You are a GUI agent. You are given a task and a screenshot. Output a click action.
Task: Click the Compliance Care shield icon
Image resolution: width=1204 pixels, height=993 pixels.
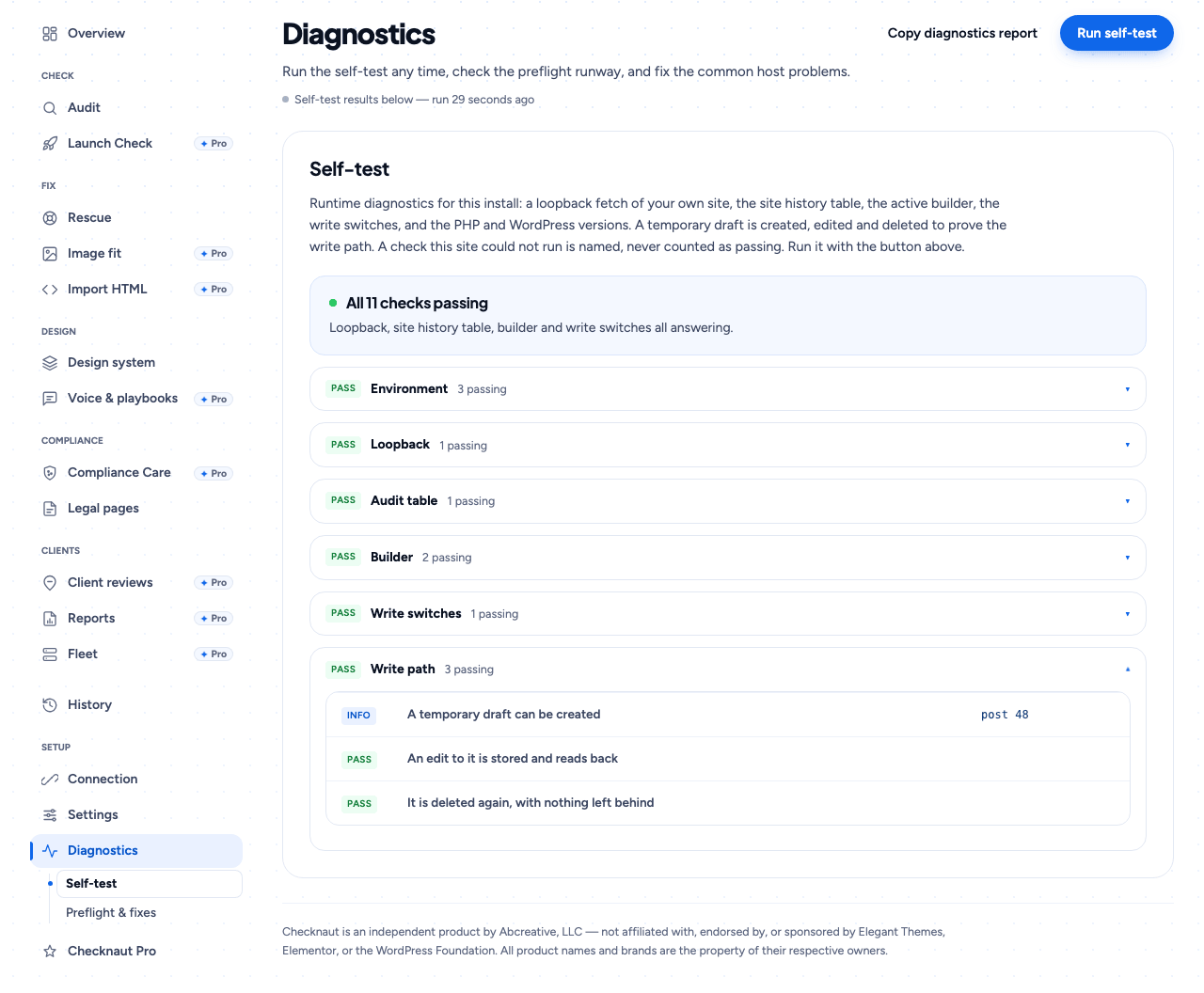(50, 473)
